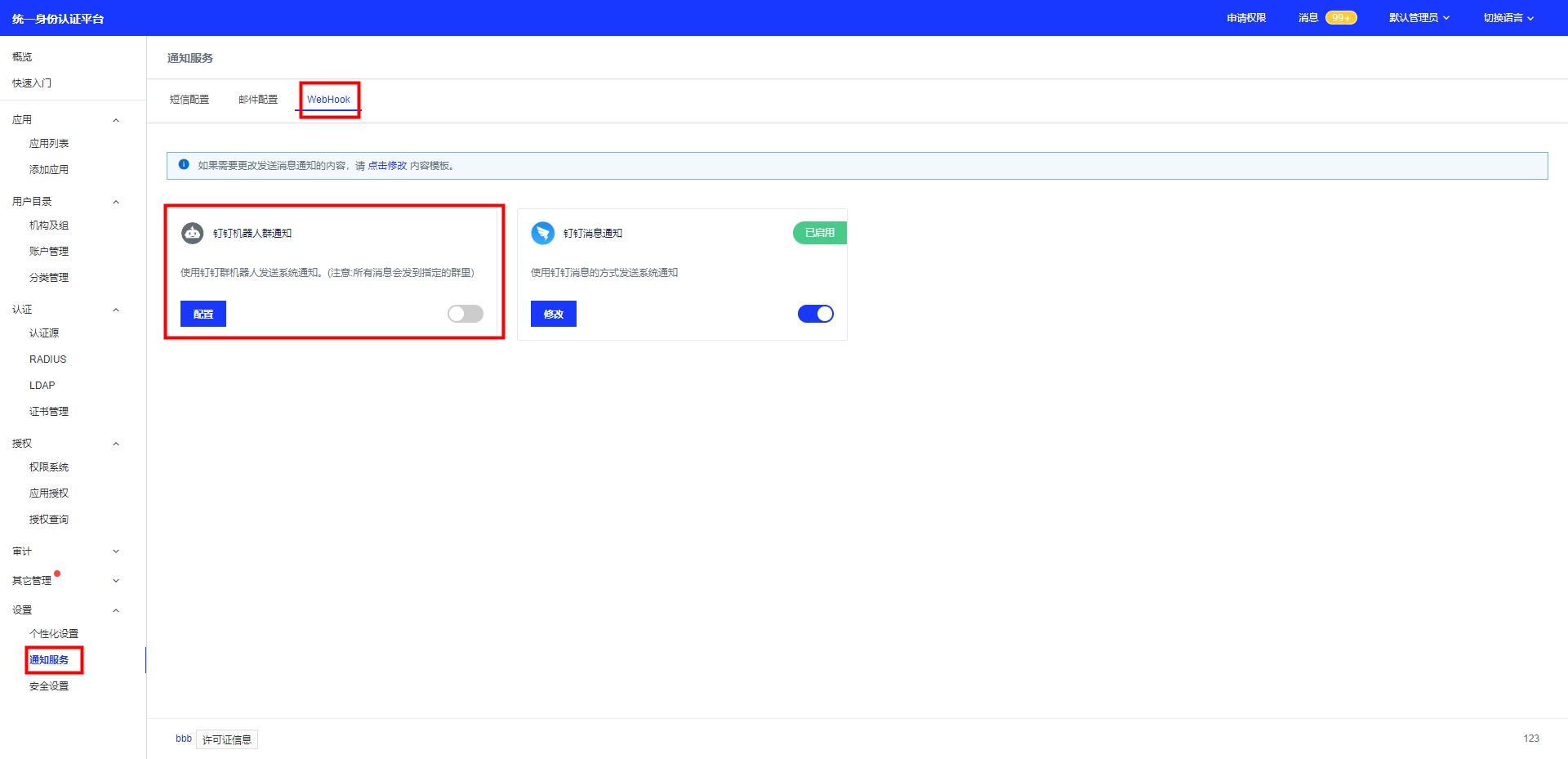
Task: Enable the 钉钉机器人群通知 toggle switch
Action: [465, 314]
